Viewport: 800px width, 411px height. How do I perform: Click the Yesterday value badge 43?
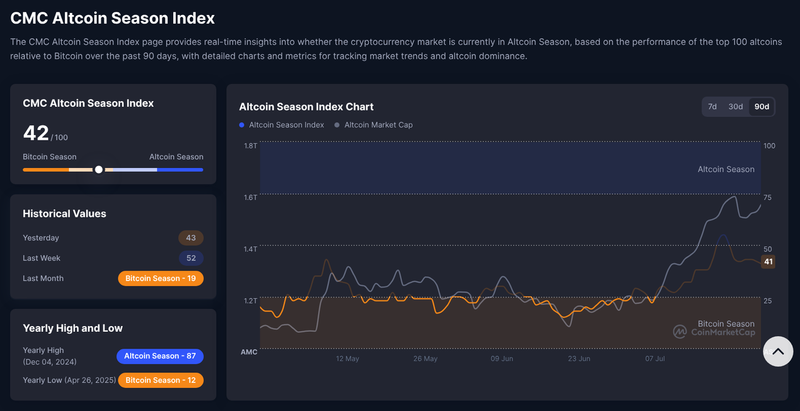pos(191,238)
